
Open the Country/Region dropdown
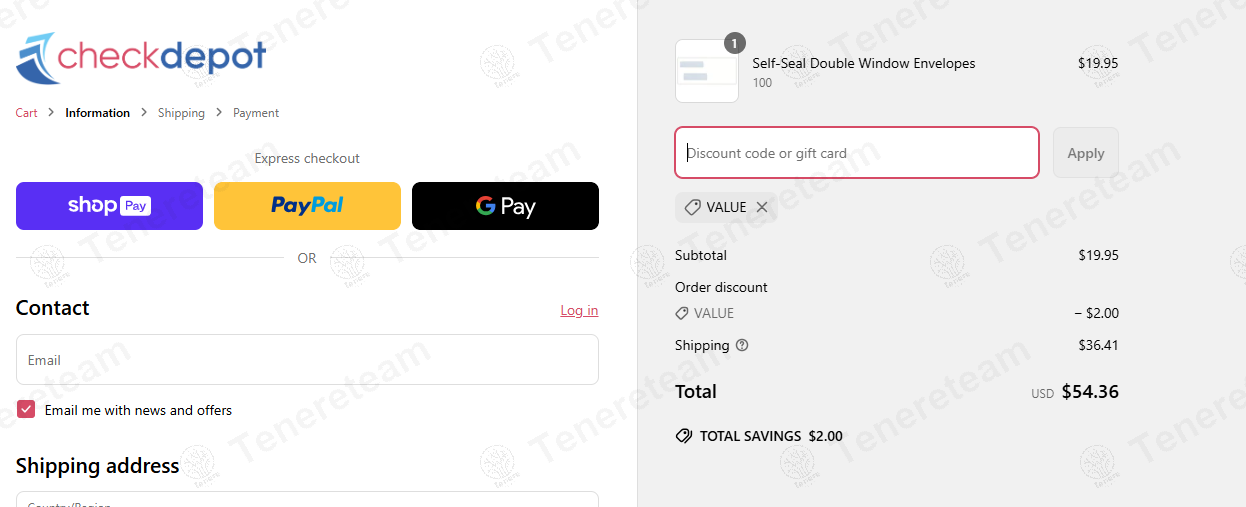(307, 499)
